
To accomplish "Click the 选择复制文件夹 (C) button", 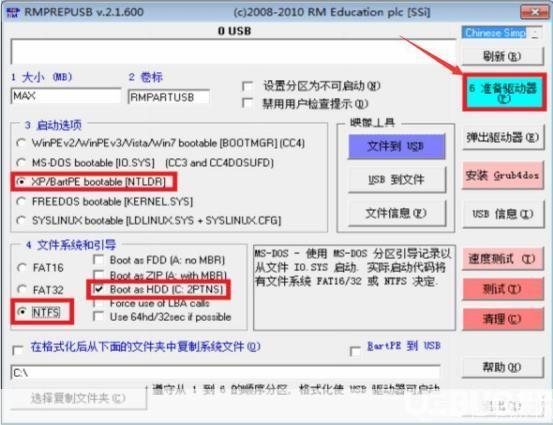I will pyautogui.click(x=78, y=399).
